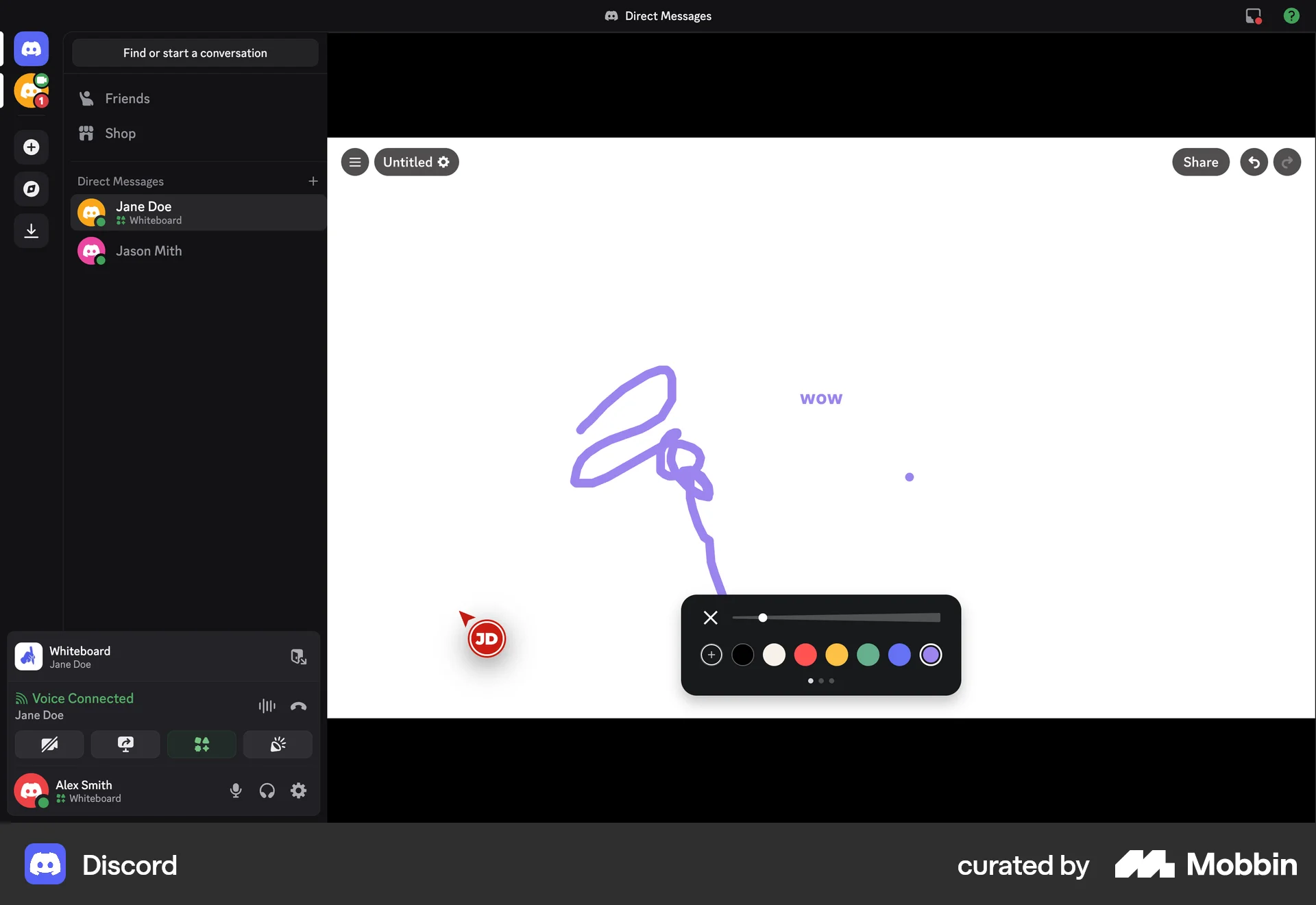The height and width of the screenshot is (905, 1316).
Task: Switch to the Friends section
Action: pos(128,98)
